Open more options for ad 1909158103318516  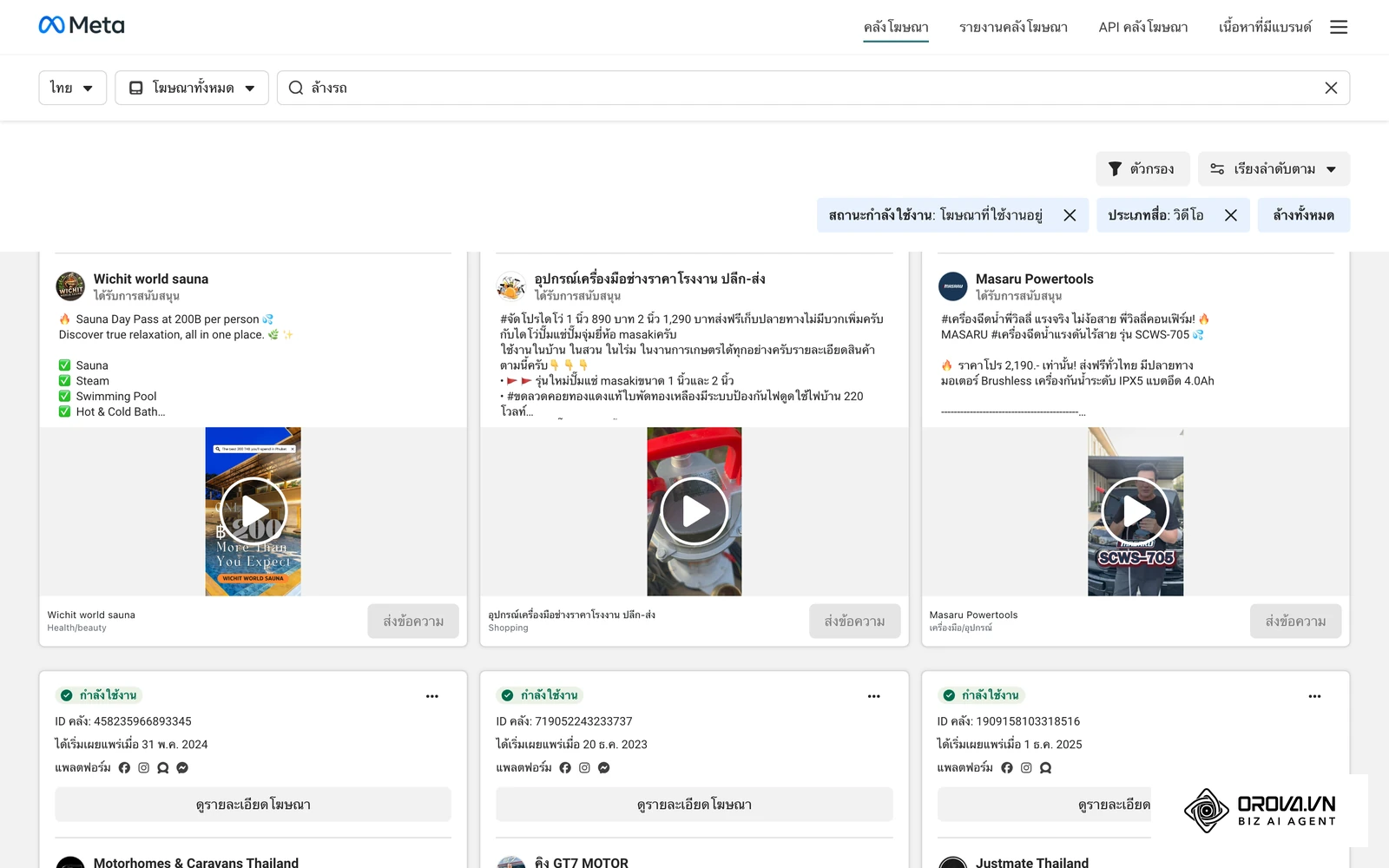pyautogui.click(x=1314, y=696)
